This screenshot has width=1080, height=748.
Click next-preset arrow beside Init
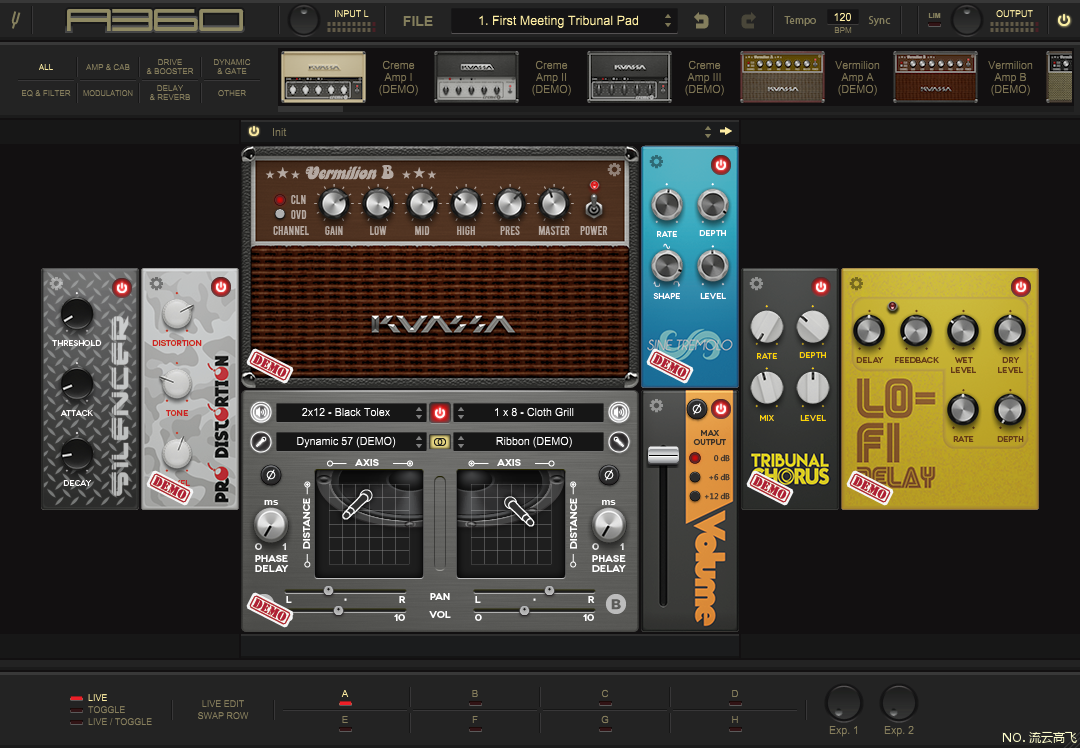pyautogui.click(x=726, y=131)
